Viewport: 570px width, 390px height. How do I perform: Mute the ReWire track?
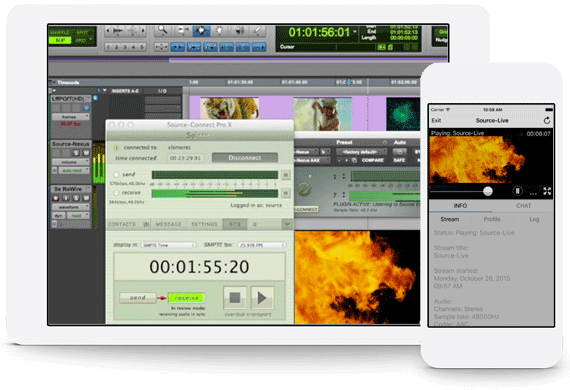pyautogui.click(x=86, y=198)
